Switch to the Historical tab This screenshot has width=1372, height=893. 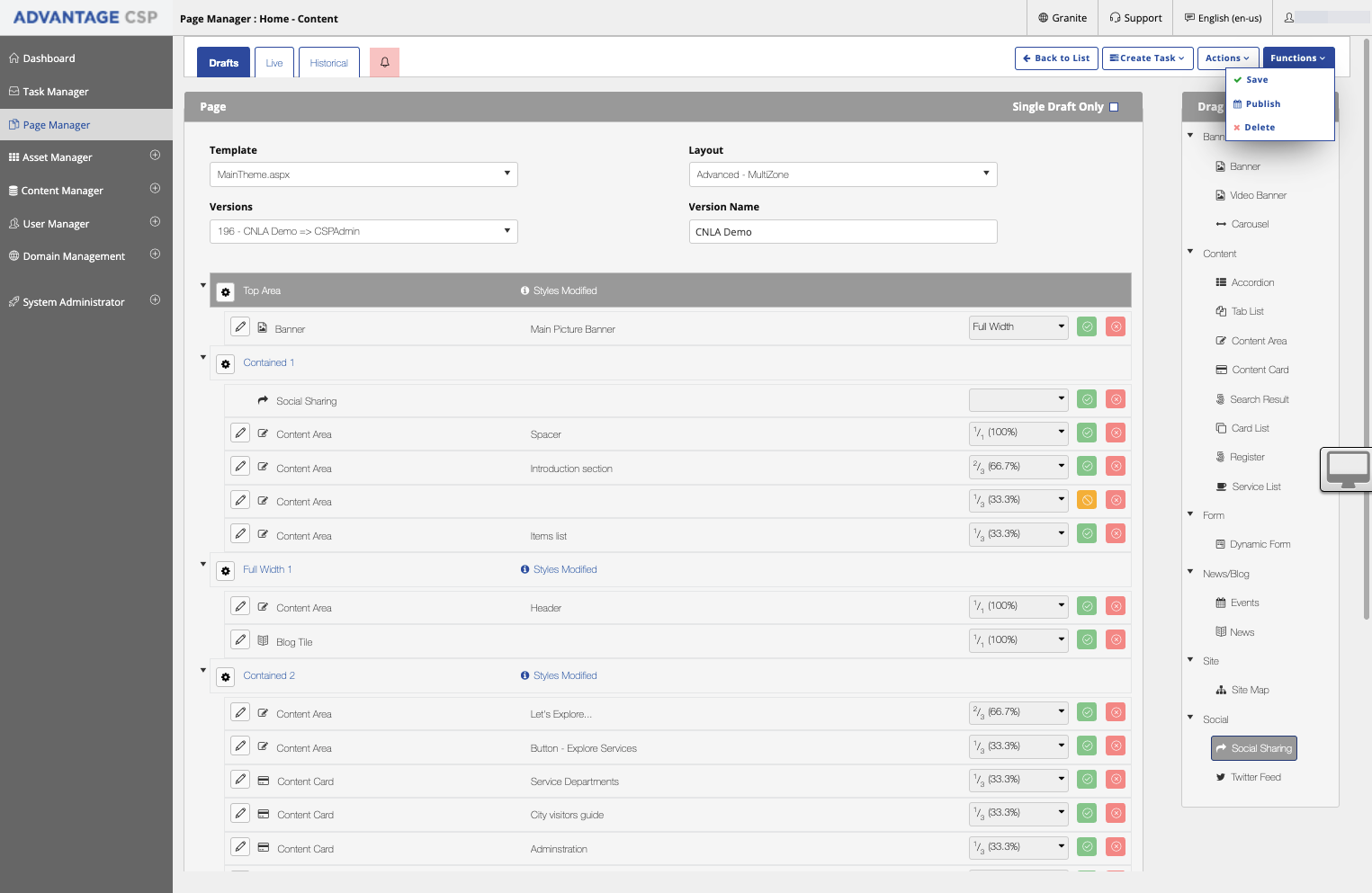(329, 62)
